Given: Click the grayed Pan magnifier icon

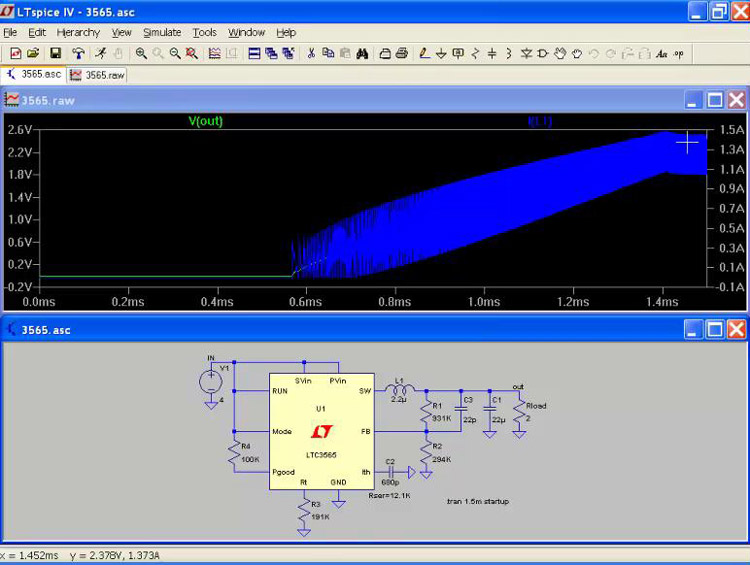Looking at the screenshot, I should [x=158, y=54].
